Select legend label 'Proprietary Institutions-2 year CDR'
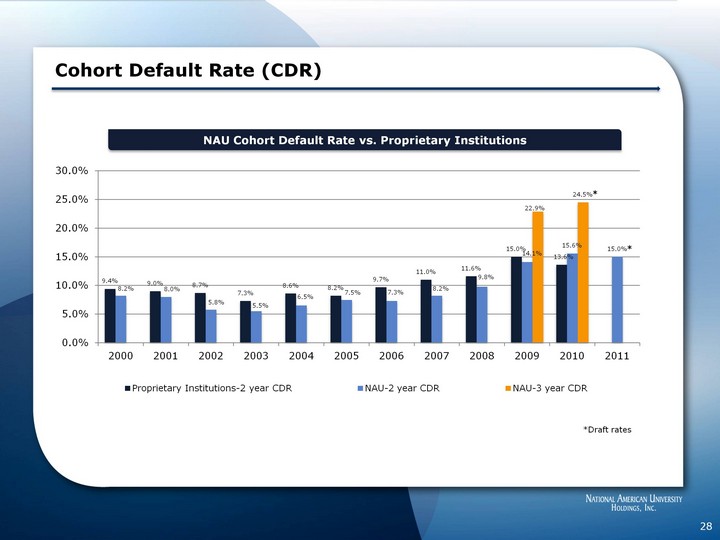The height and width of the screenshot is (540, 720). pyautogui.click(x=212, y=388)
